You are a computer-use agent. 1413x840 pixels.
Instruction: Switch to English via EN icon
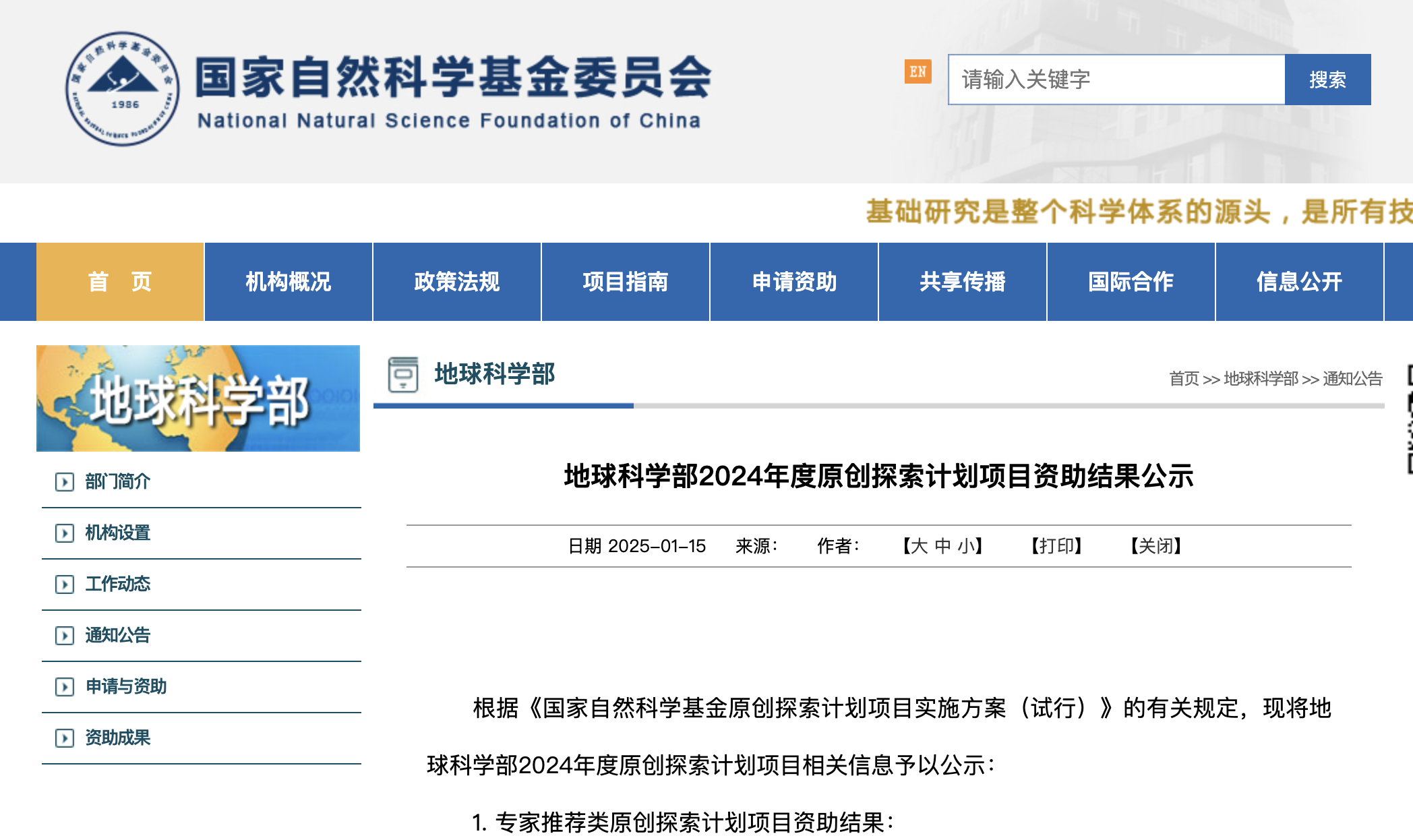[918, 71]
